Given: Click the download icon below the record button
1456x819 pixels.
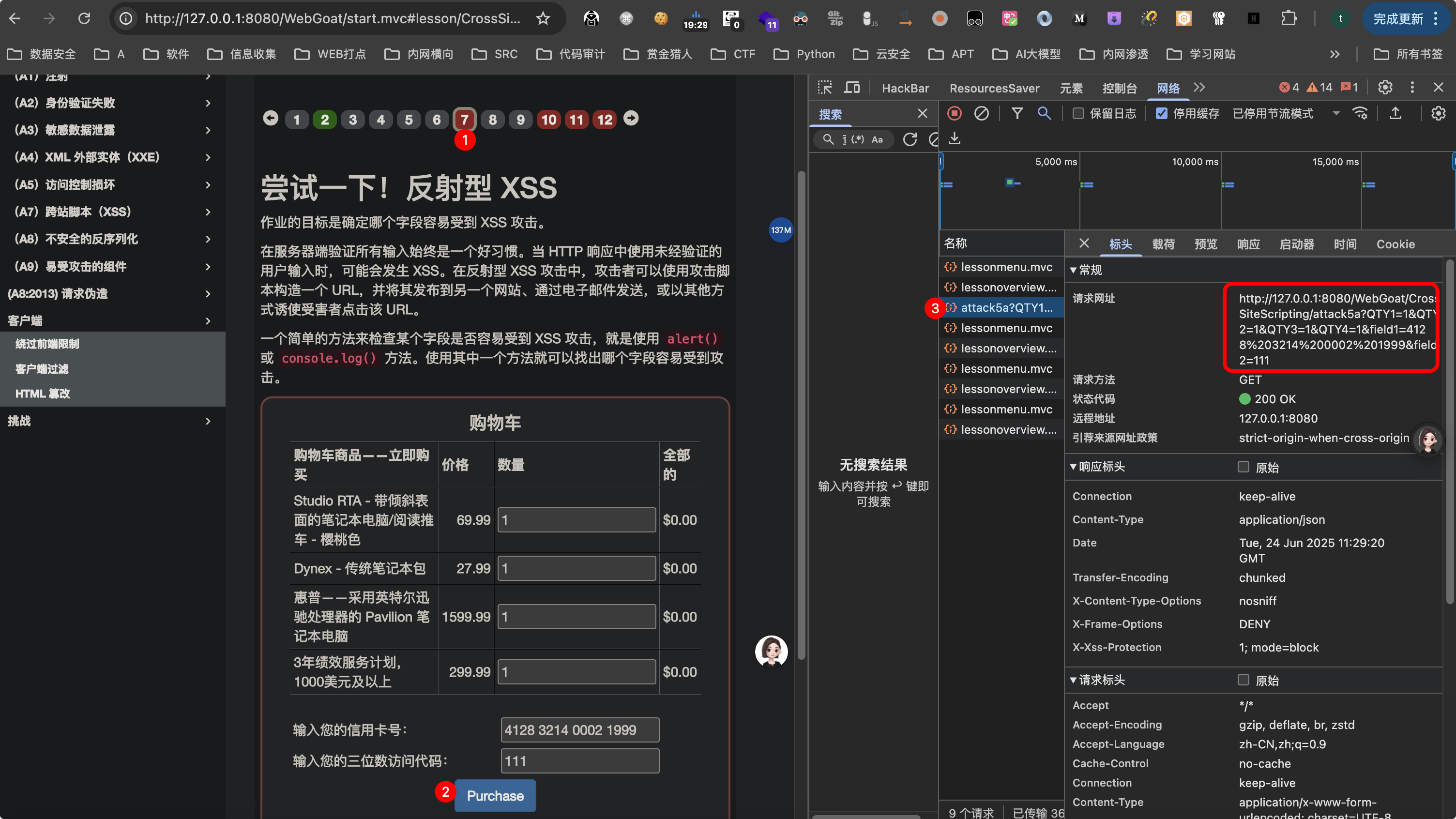Looking at the screenshot, I should (x=954, y=138).
